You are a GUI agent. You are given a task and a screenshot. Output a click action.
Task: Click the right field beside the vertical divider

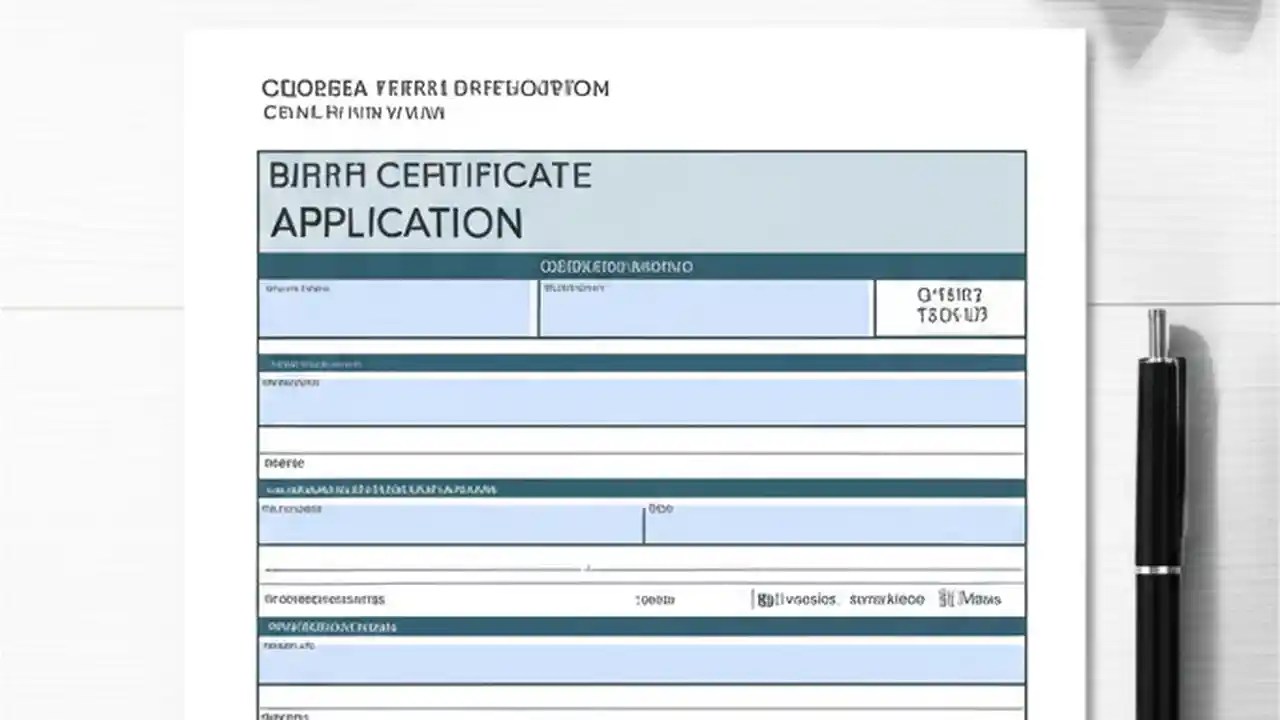tap(833, 522)
